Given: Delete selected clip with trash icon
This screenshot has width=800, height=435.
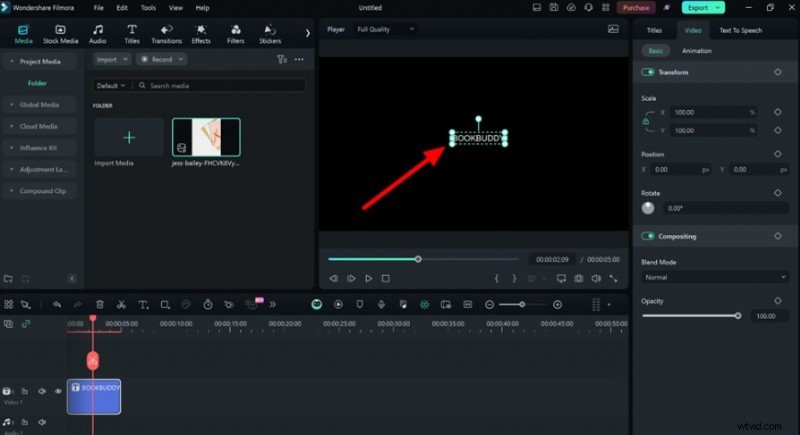Looking at the screenshot, I should coord(99,304).
